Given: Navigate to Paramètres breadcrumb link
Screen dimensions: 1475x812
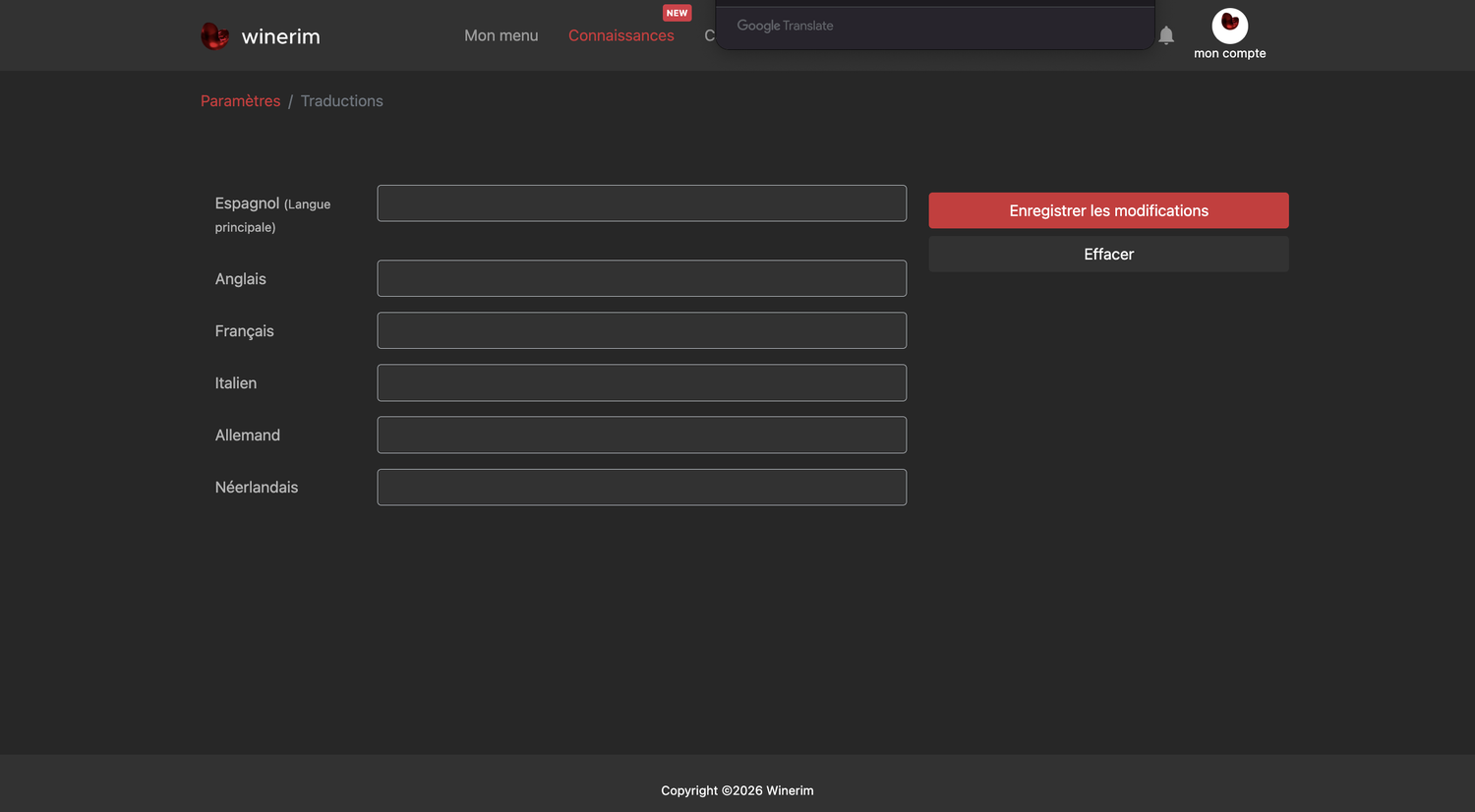Looking at the screenshot, I should (240, 101).
